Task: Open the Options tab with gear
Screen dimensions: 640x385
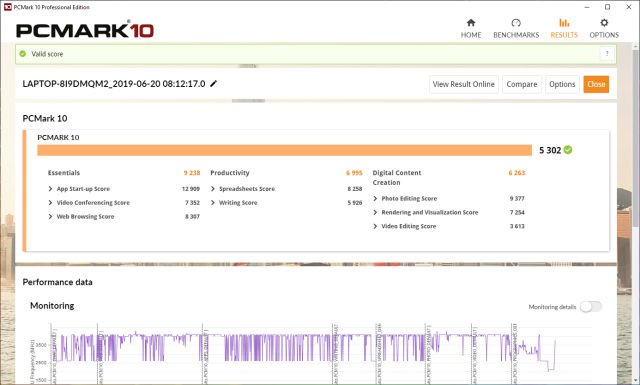Action: coord(604,29)
